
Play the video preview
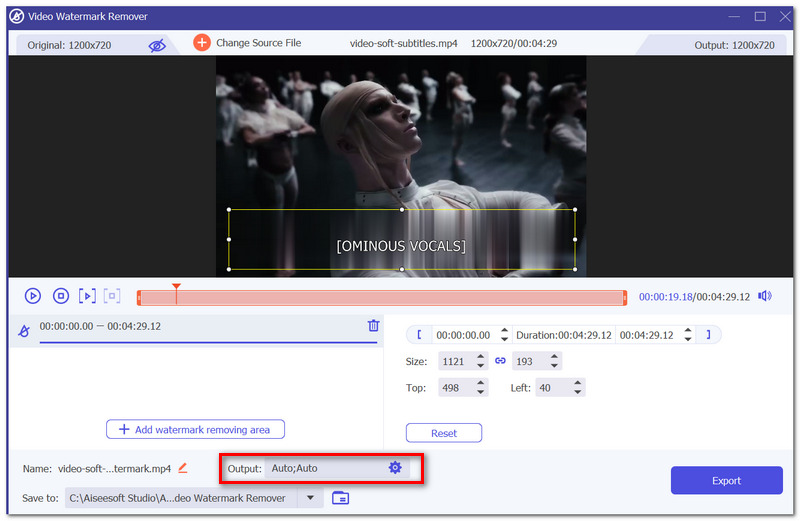click(33, 296)
